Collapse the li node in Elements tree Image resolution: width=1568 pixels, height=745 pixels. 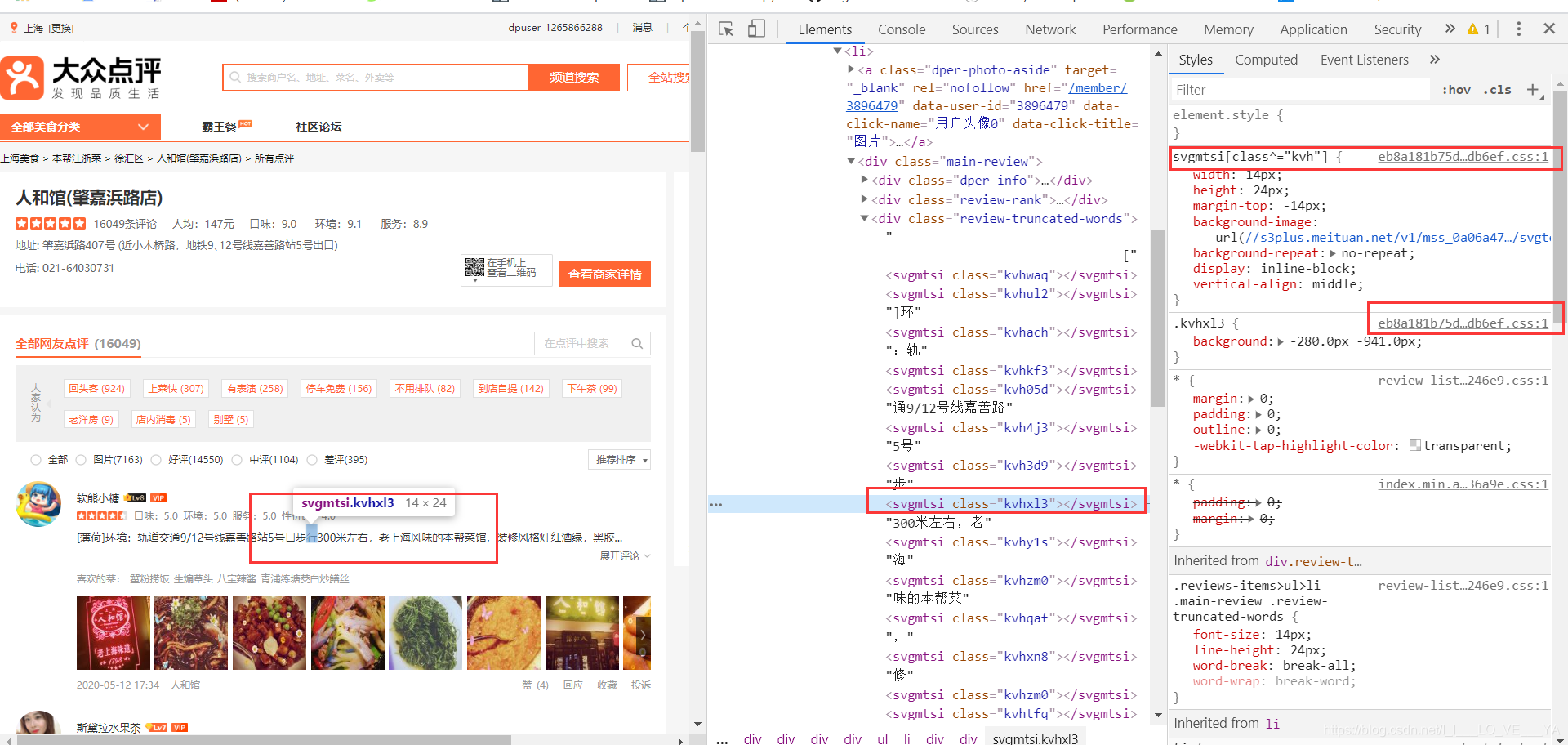pos(837,51)
